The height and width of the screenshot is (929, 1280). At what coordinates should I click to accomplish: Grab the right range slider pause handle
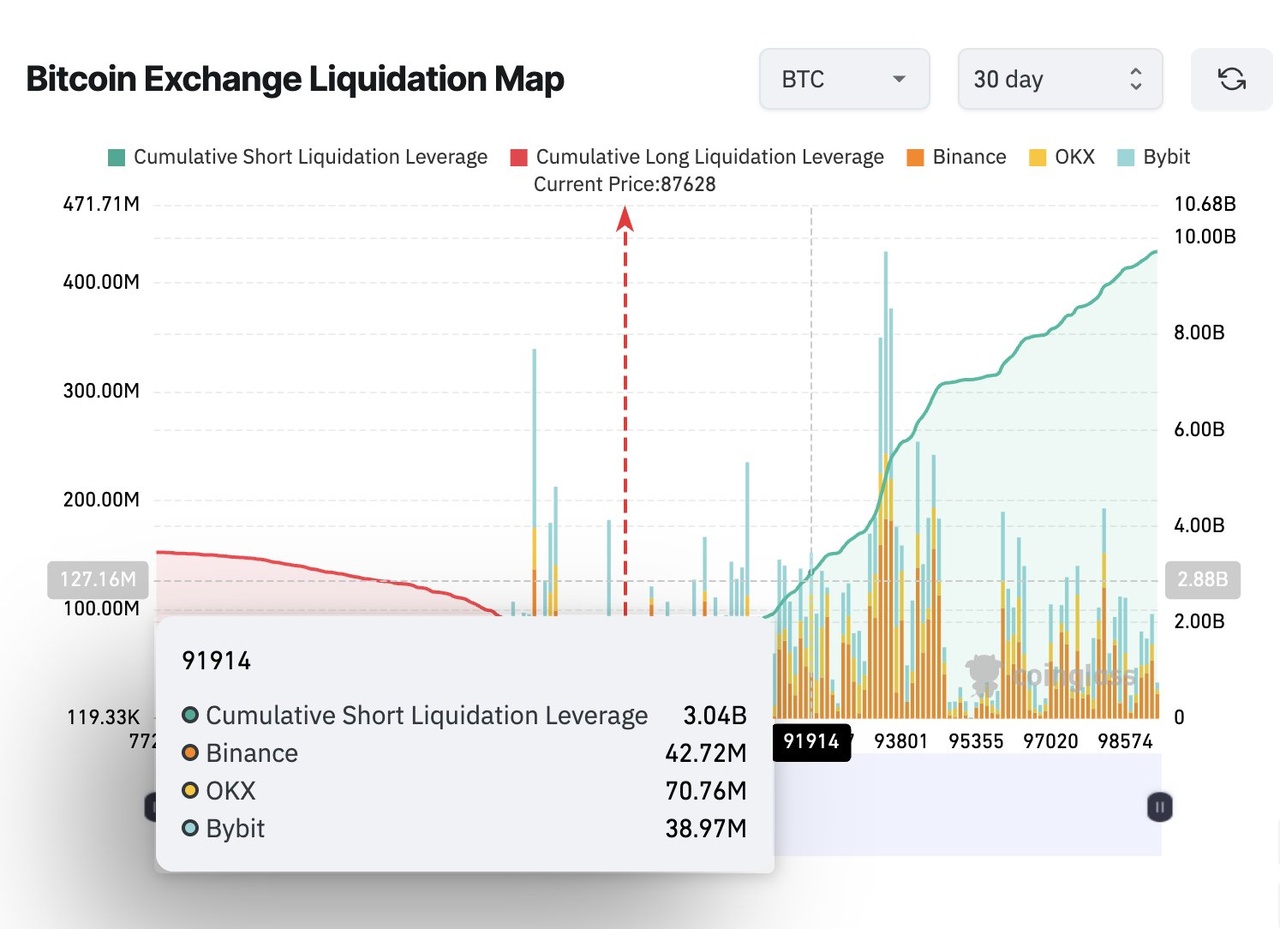1159,807
